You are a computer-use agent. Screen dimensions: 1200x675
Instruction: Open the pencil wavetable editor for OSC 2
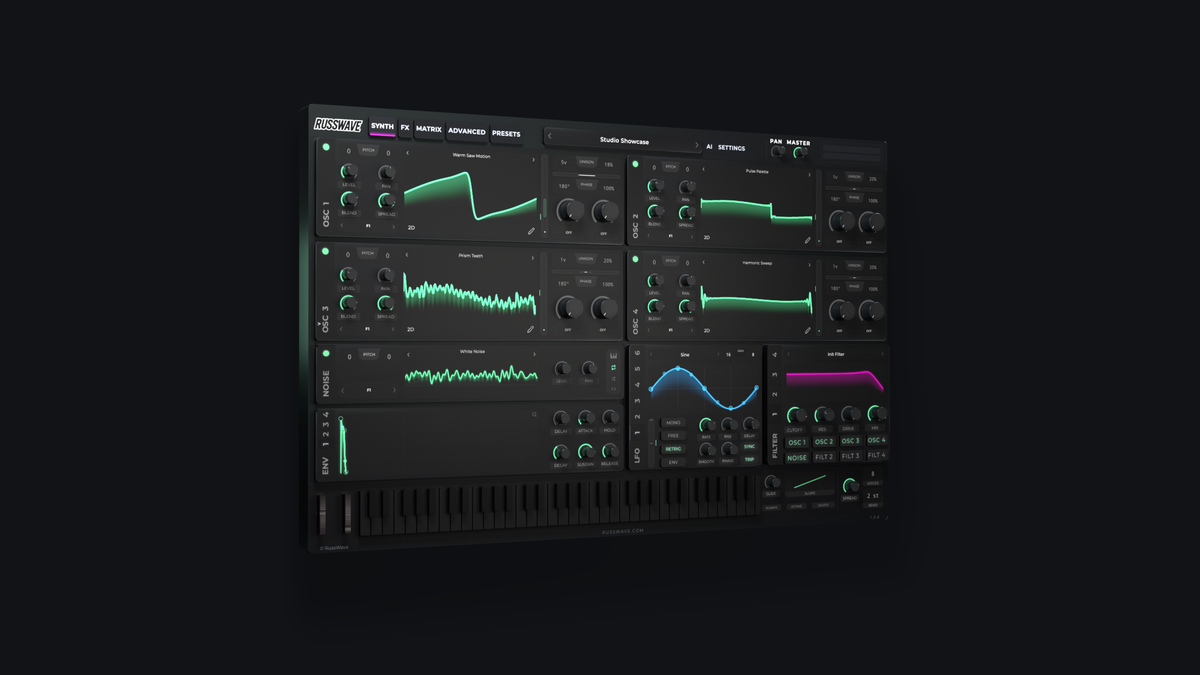point(808,240)
